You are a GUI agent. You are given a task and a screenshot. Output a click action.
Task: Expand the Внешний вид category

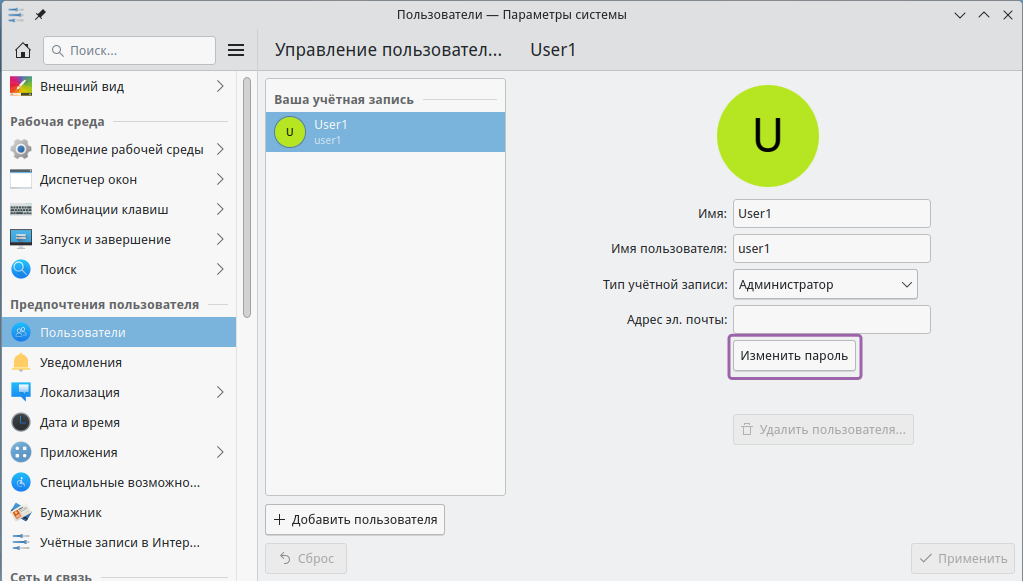[x=219, y=87]
